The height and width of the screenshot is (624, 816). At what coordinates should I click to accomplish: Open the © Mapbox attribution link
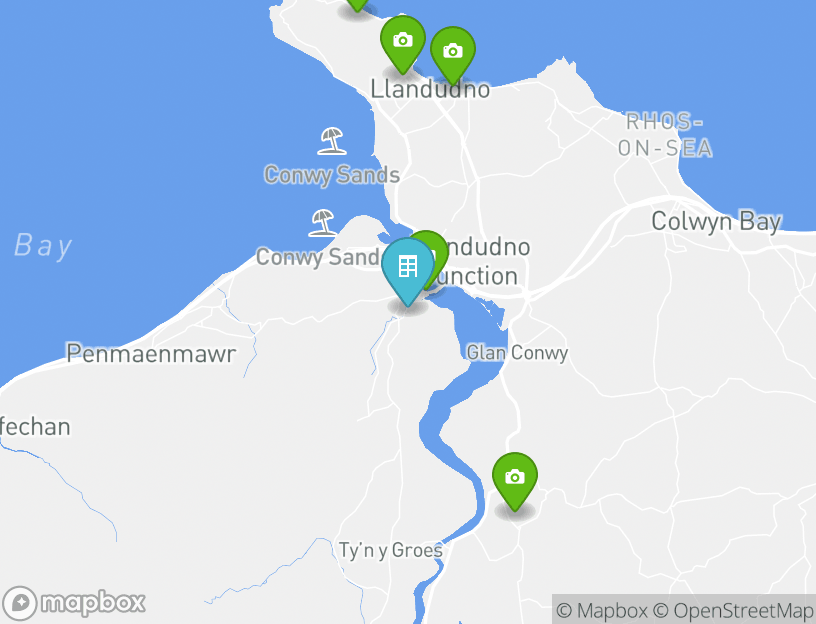[x=602, y=610]
